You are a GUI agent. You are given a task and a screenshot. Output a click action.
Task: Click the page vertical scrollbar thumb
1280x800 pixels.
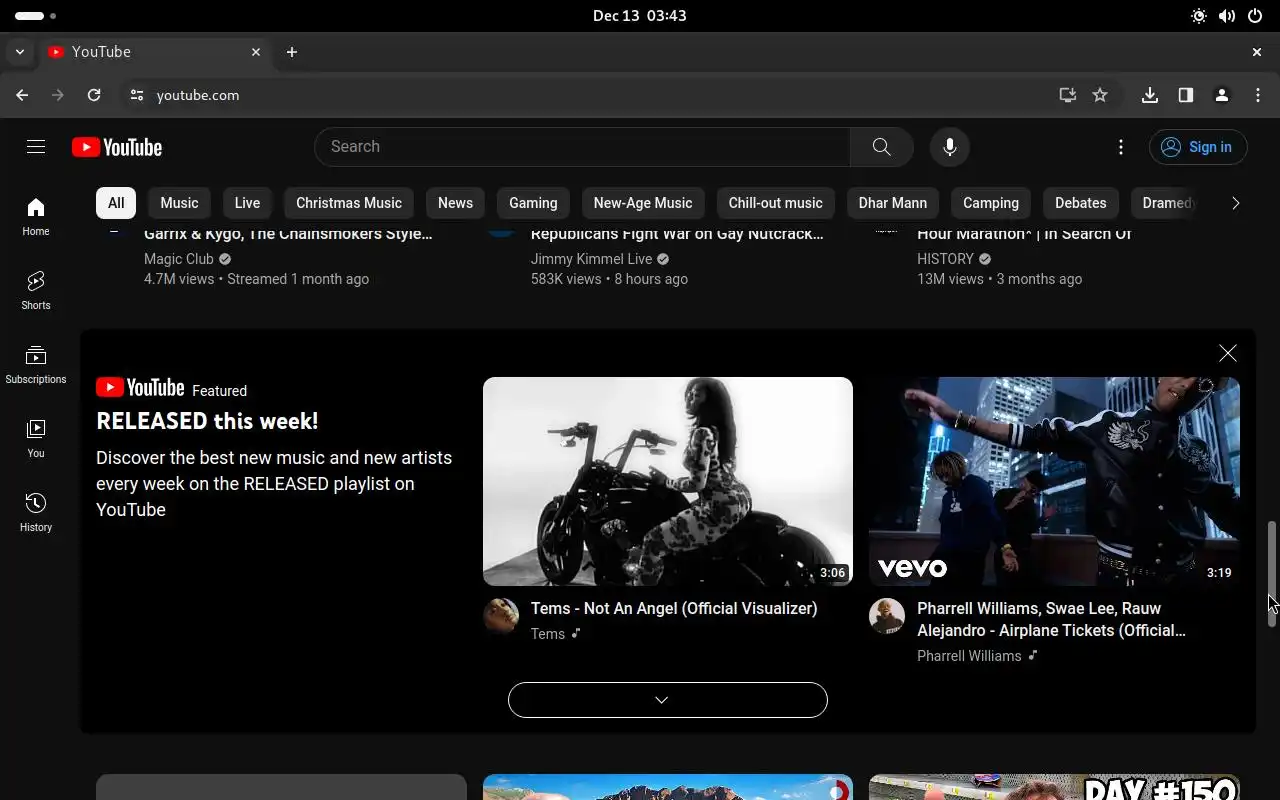(1272, 573)
